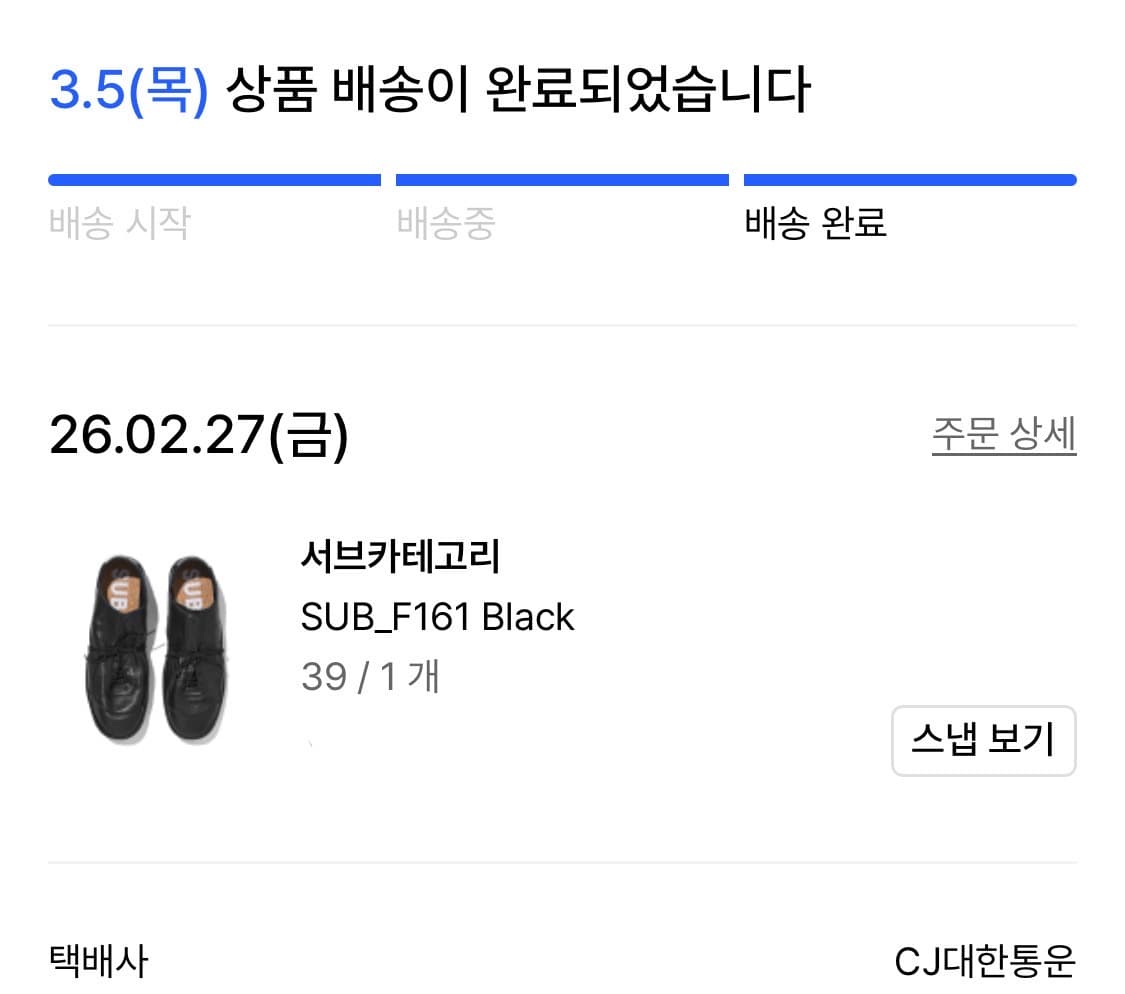Image resolution: width=1125 pixels, height=994 pixels.
Task: Click the 스냅 보기 snap view button
Action: [983, 741]
